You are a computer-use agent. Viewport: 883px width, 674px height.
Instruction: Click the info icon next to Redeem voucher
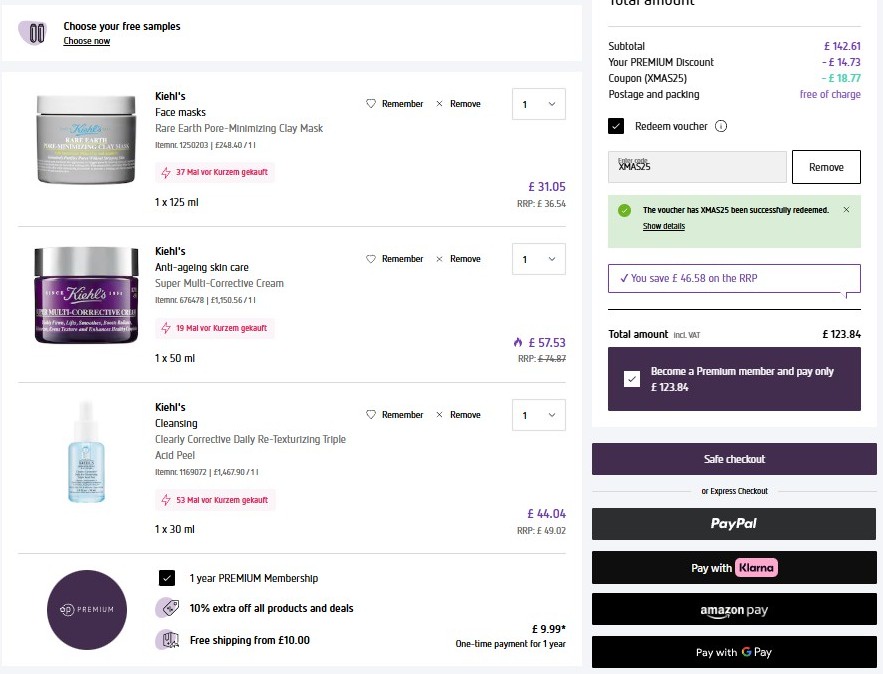coord(721,127)
